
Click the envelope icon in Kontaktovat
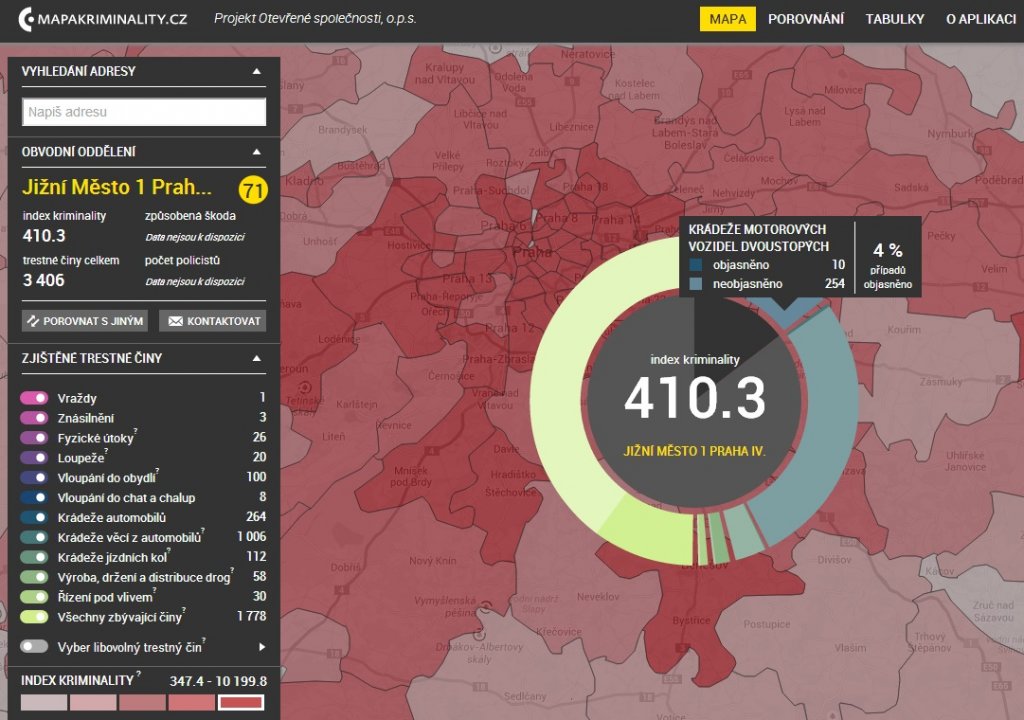[175, 321]
